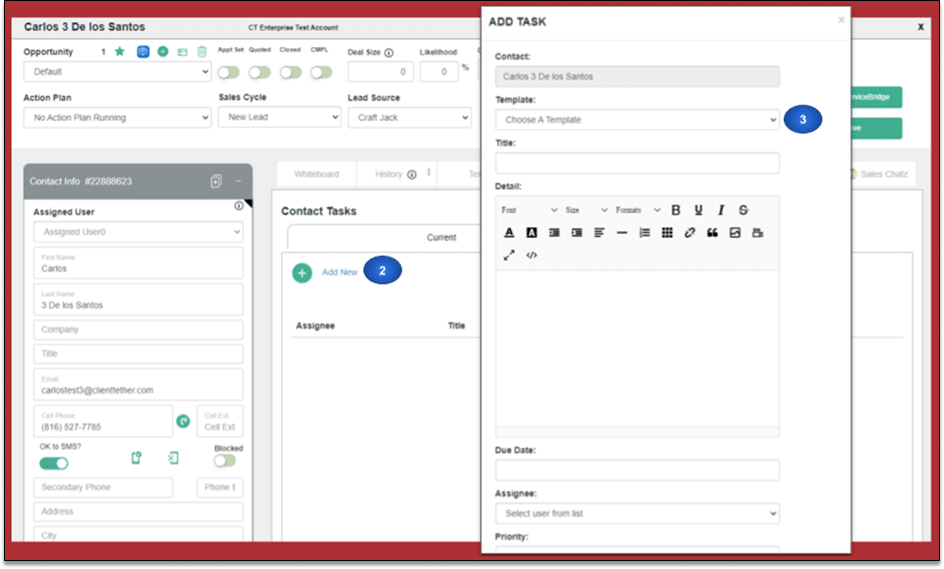Click the blockquote icon in editor toolbar
Screen dimensions: 944x569
(x=712, y=232)
